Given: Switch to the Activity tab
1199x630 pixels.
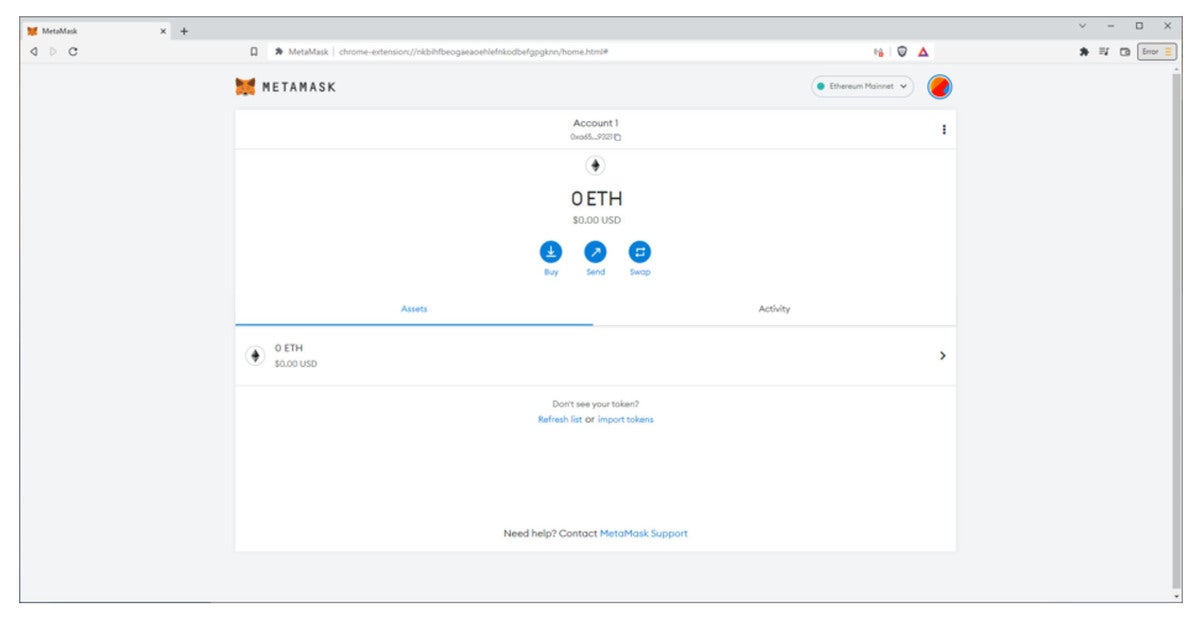Looking at the screenshot, I should point(774,309).
